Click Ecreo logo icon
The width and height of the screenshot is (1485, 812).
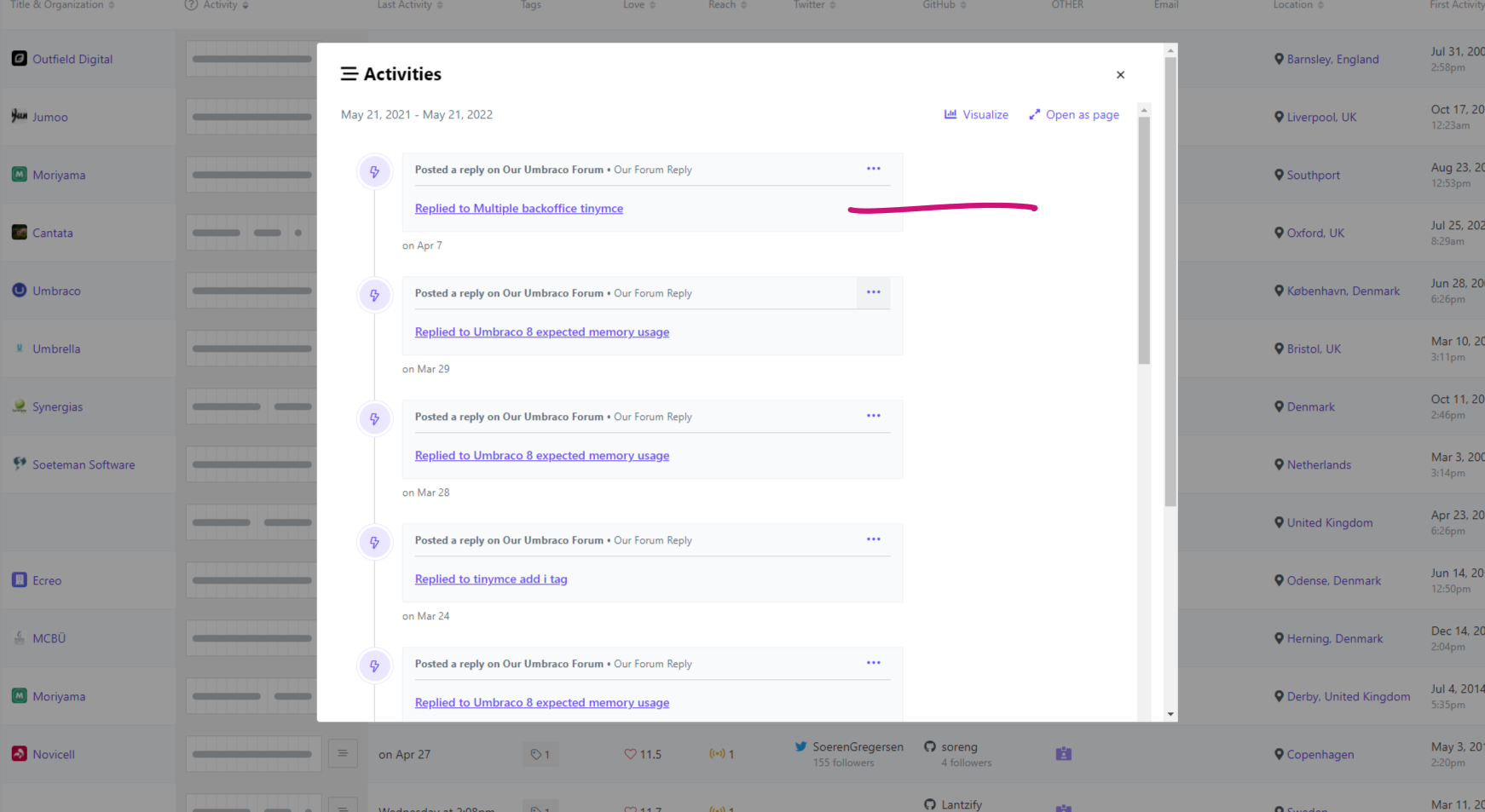coord(19,579)
